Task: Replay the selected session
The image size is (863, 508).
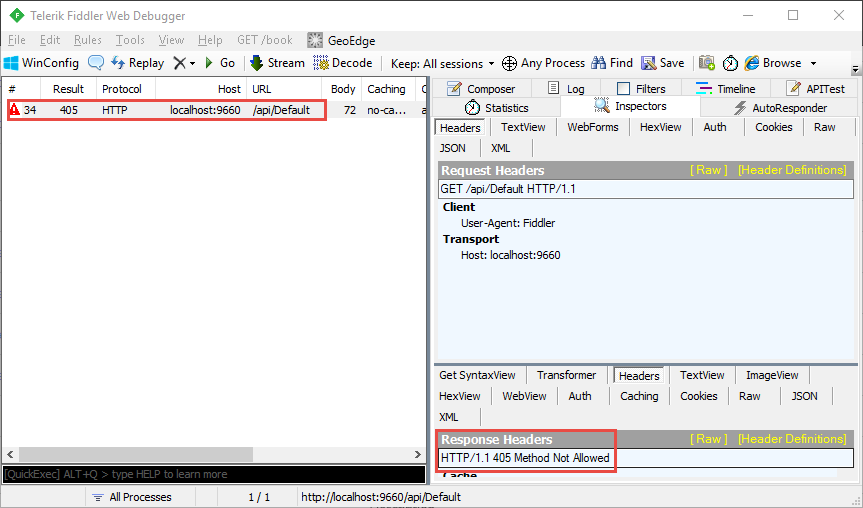Action: pyautogui.click(x=138, y=63)
